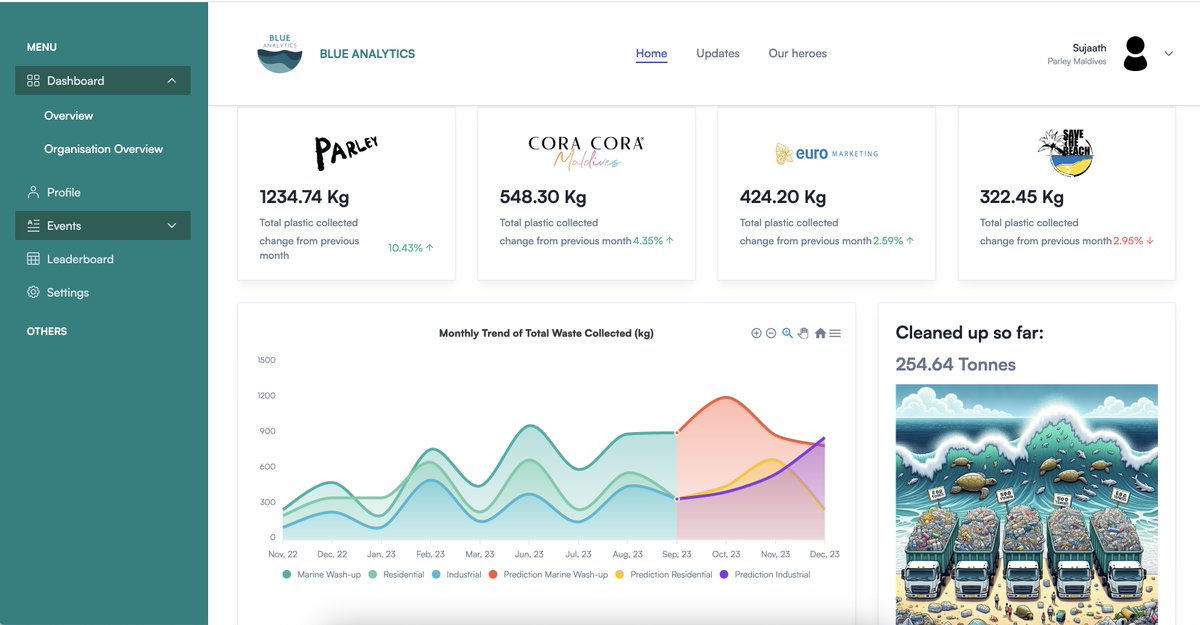Click the 1500 y-axis label
The height and width of the screenshot is (625, 1200).
(266, 360)
